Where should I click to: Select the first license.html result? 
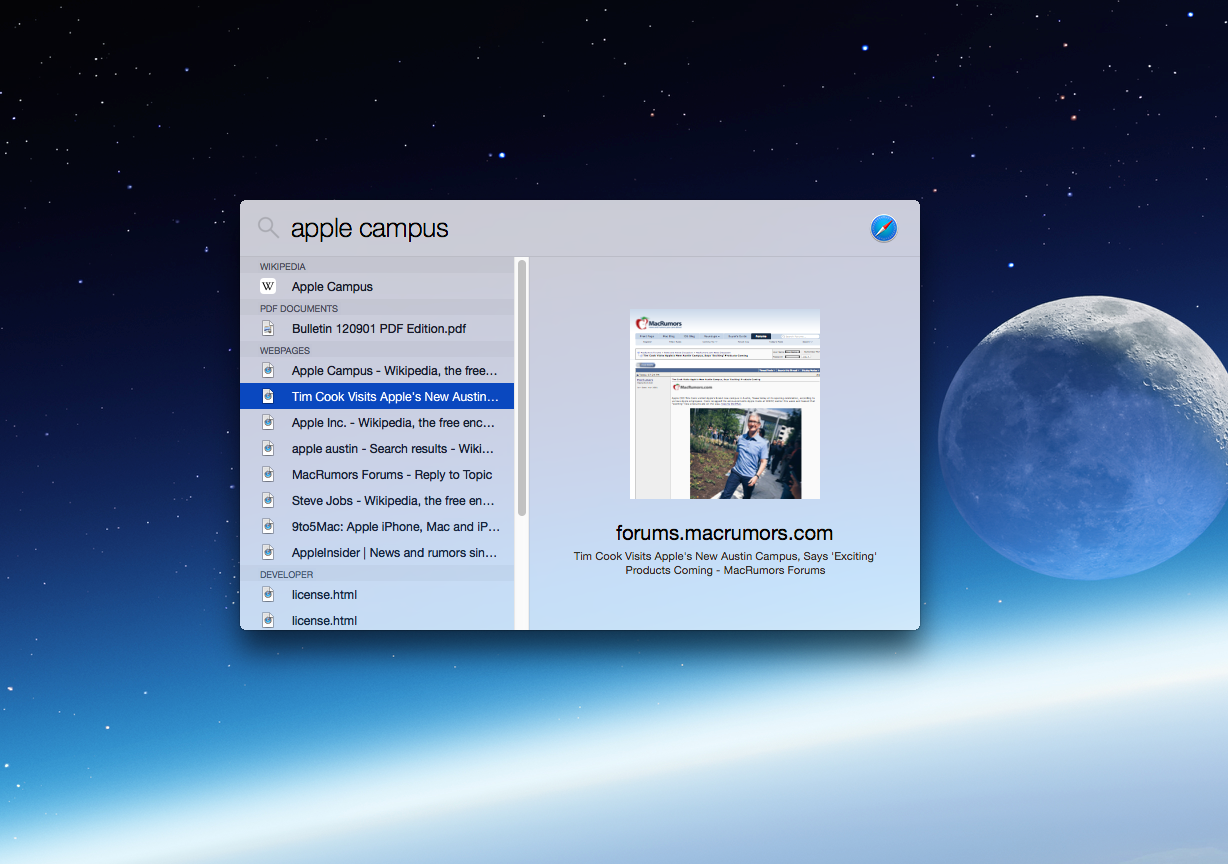pos(377,594)
